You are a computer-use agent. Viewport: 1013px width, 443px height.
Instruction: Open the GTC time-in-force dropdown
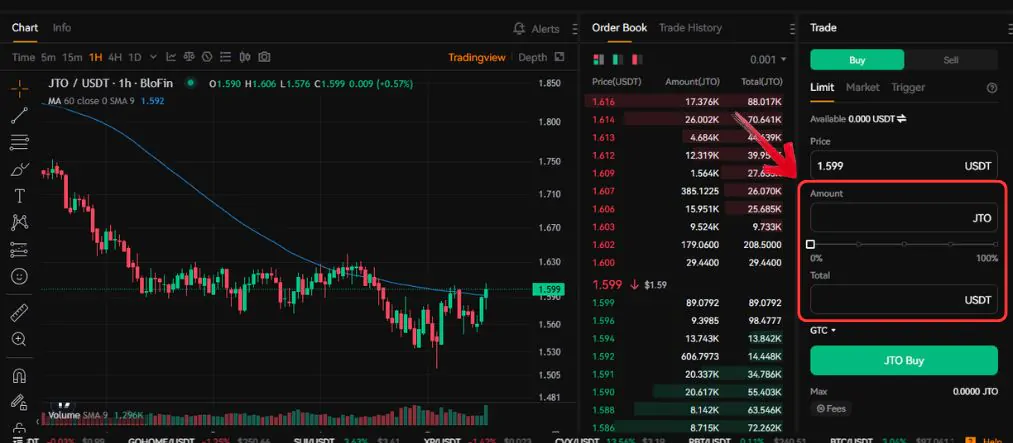[822, 330]
